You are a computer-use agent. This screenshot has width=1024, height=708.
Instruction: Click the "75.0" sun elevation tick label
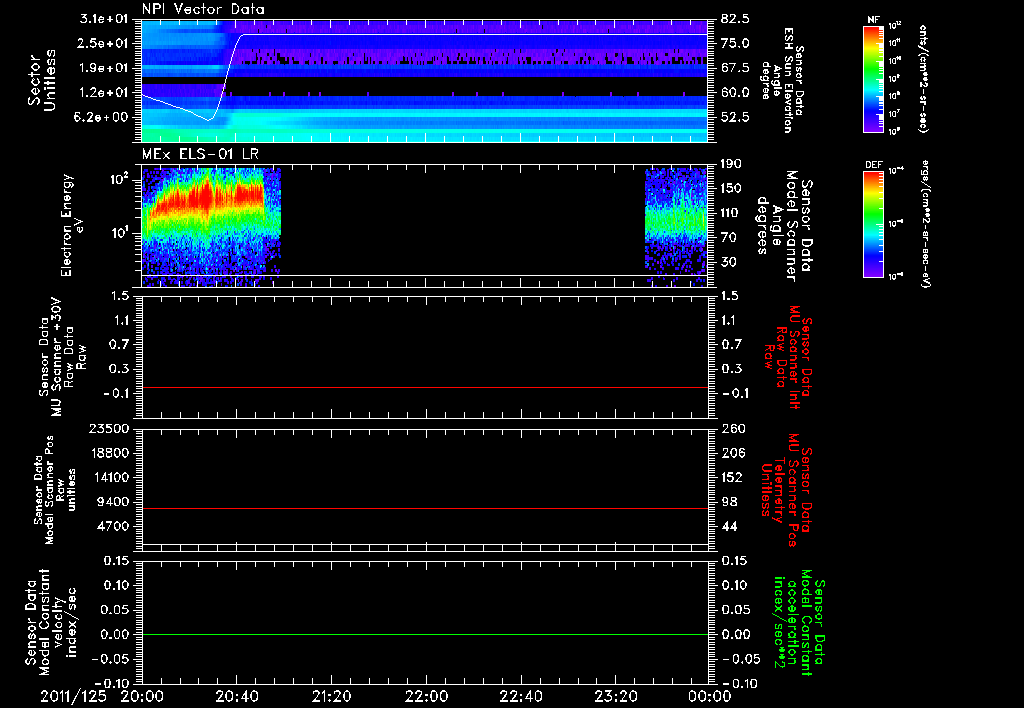(x=735, y=43)
